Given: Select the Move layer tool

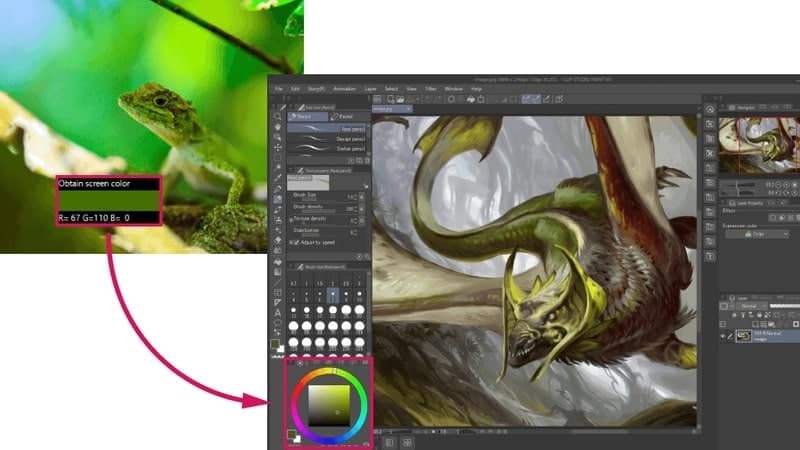Looking at the screenshot, I should (278, 147).
